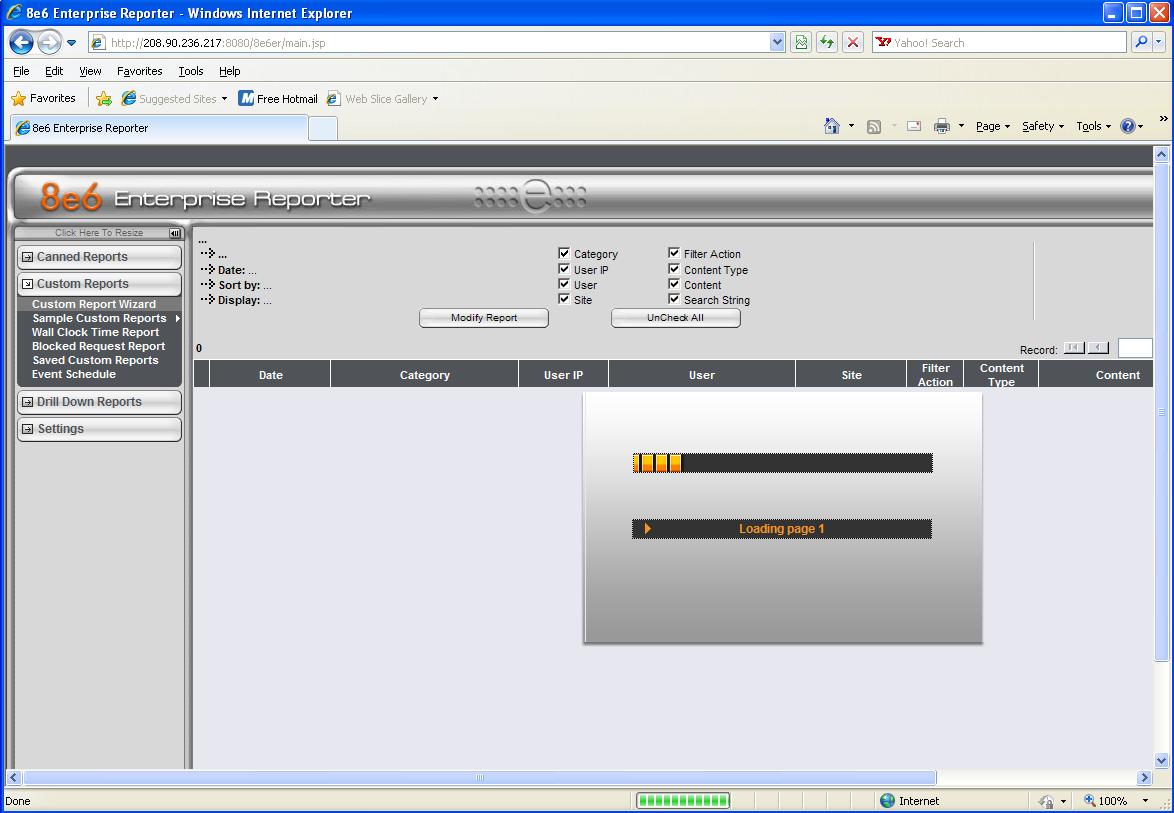Disable the Search String checkbox
This screenshot has width=1174, height=813.
tap(674, 299)
